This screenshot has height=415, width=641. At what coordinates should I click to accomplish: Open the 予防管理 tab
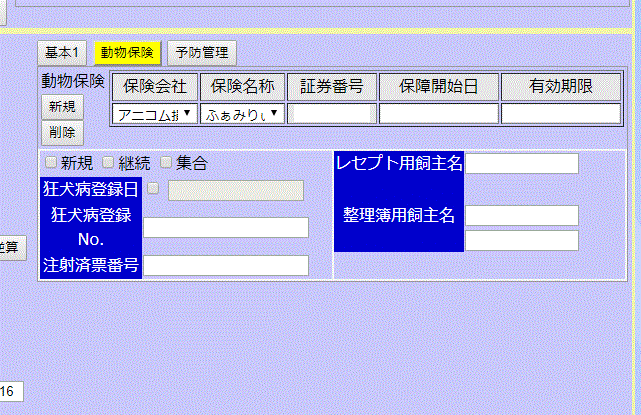click(x=202, y=53)
